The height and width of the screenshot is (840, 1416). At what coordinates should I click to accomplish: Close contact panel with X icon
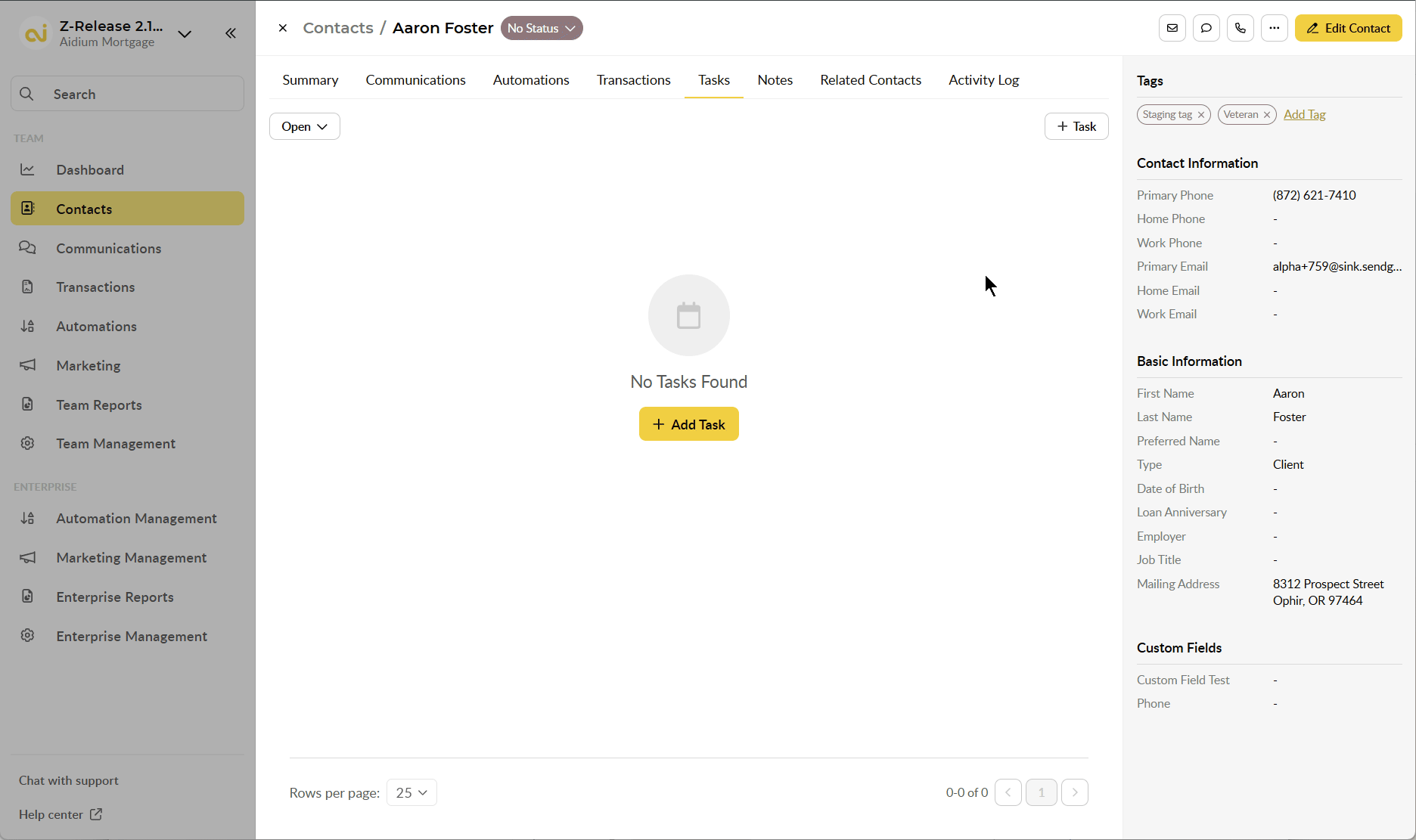coord(283,28)
